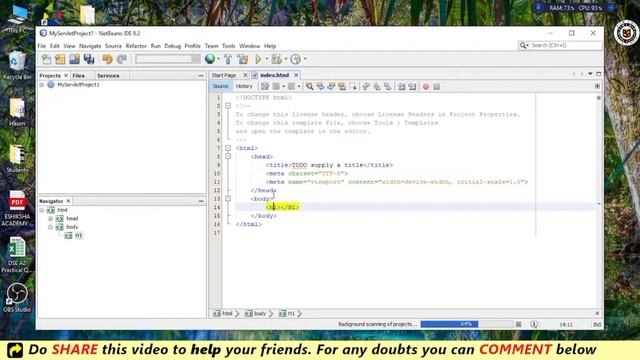
Task: Collapse the head fold at line 8
Action: (228, 156)
